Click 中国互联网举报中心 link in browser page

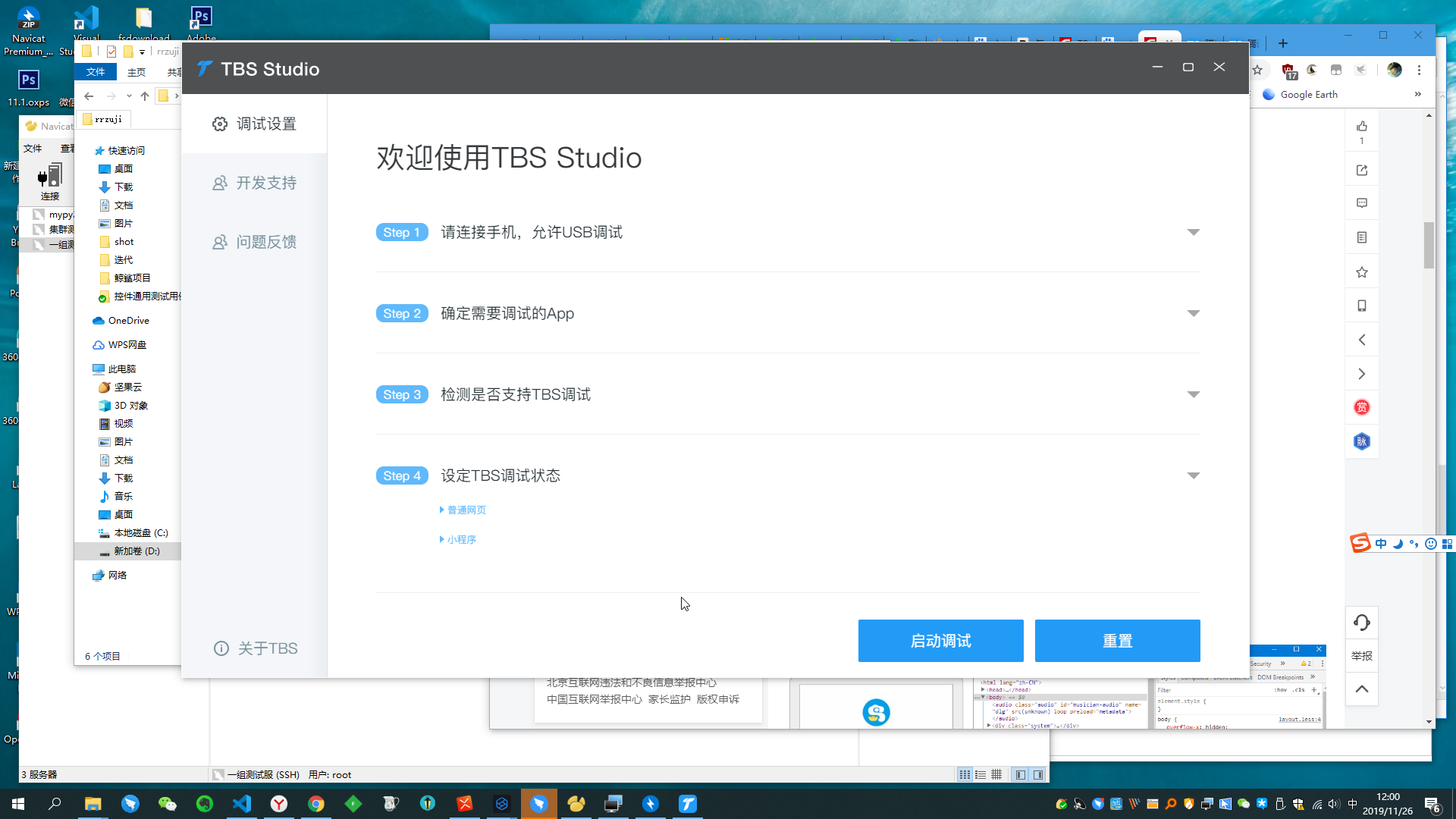(x=595, y=699)
